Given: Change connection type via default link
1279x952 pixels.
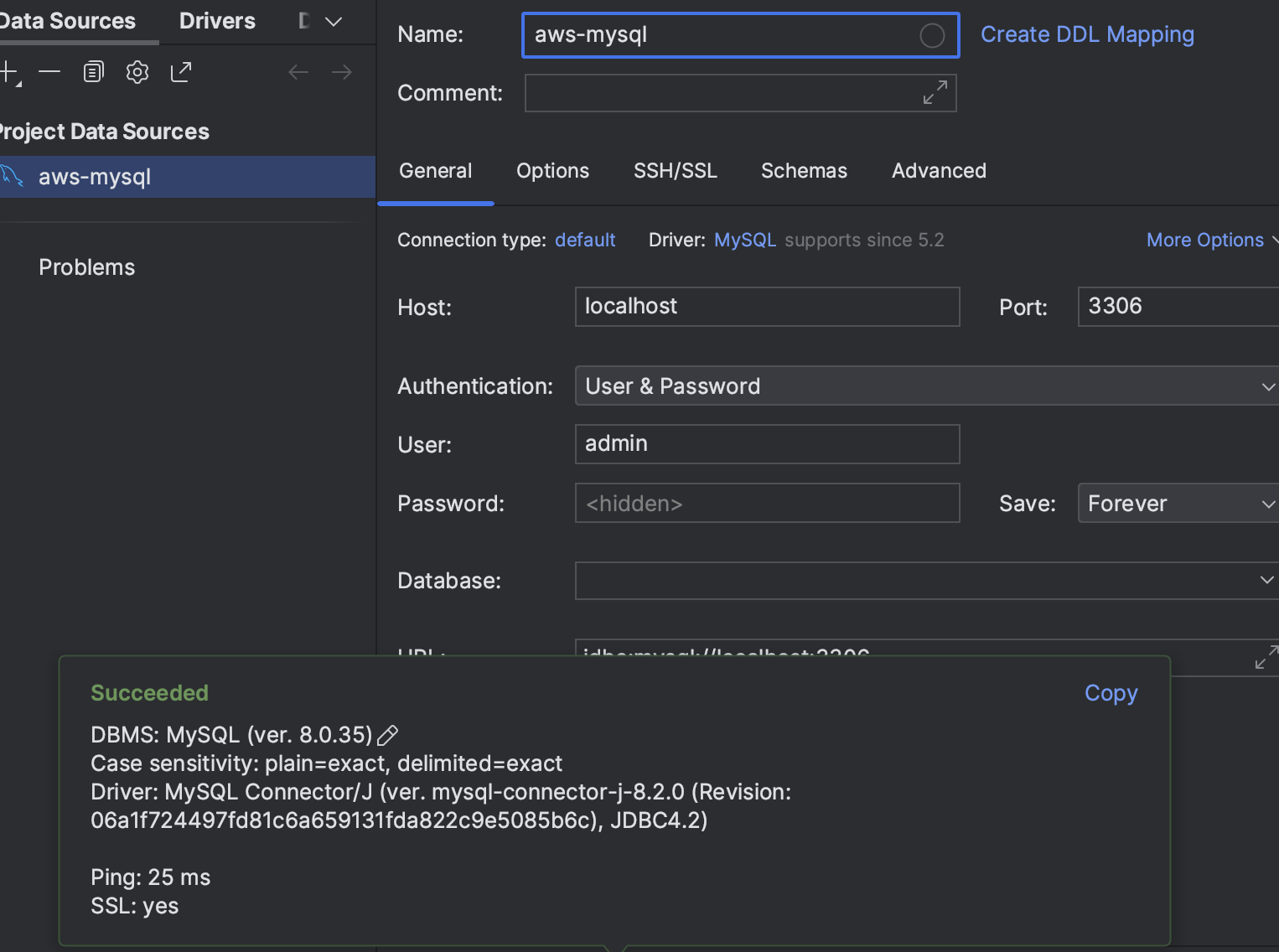Looking at the screenshot, I should pos(585,241).
